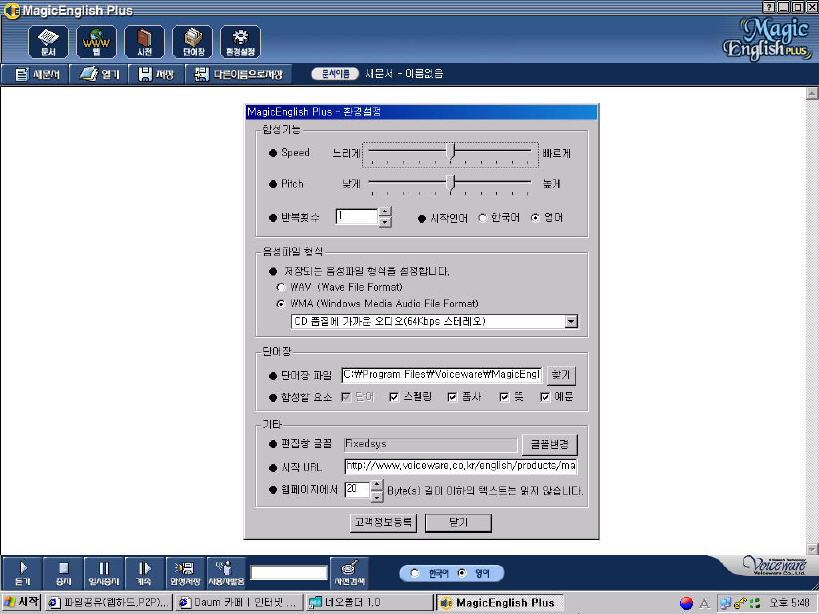Click the Voiceware logo at bottom right
The height and width of the screenshot is (614, 819).
[775, 565]
